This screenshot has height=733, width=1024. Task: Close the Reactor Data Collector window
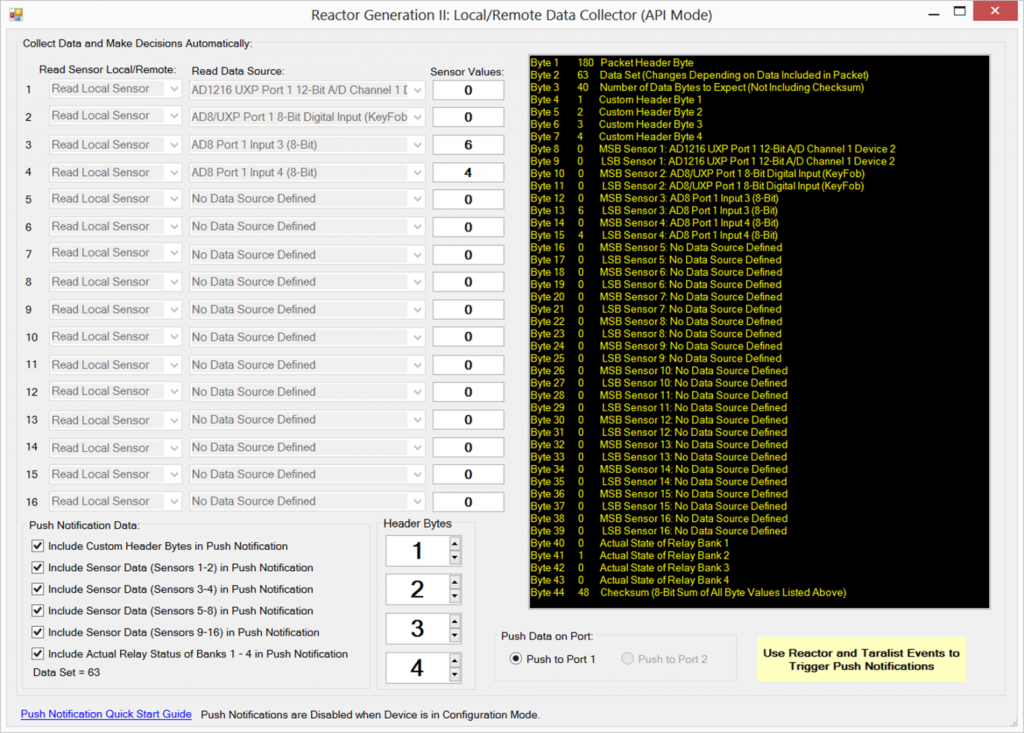tap(995, 11)
